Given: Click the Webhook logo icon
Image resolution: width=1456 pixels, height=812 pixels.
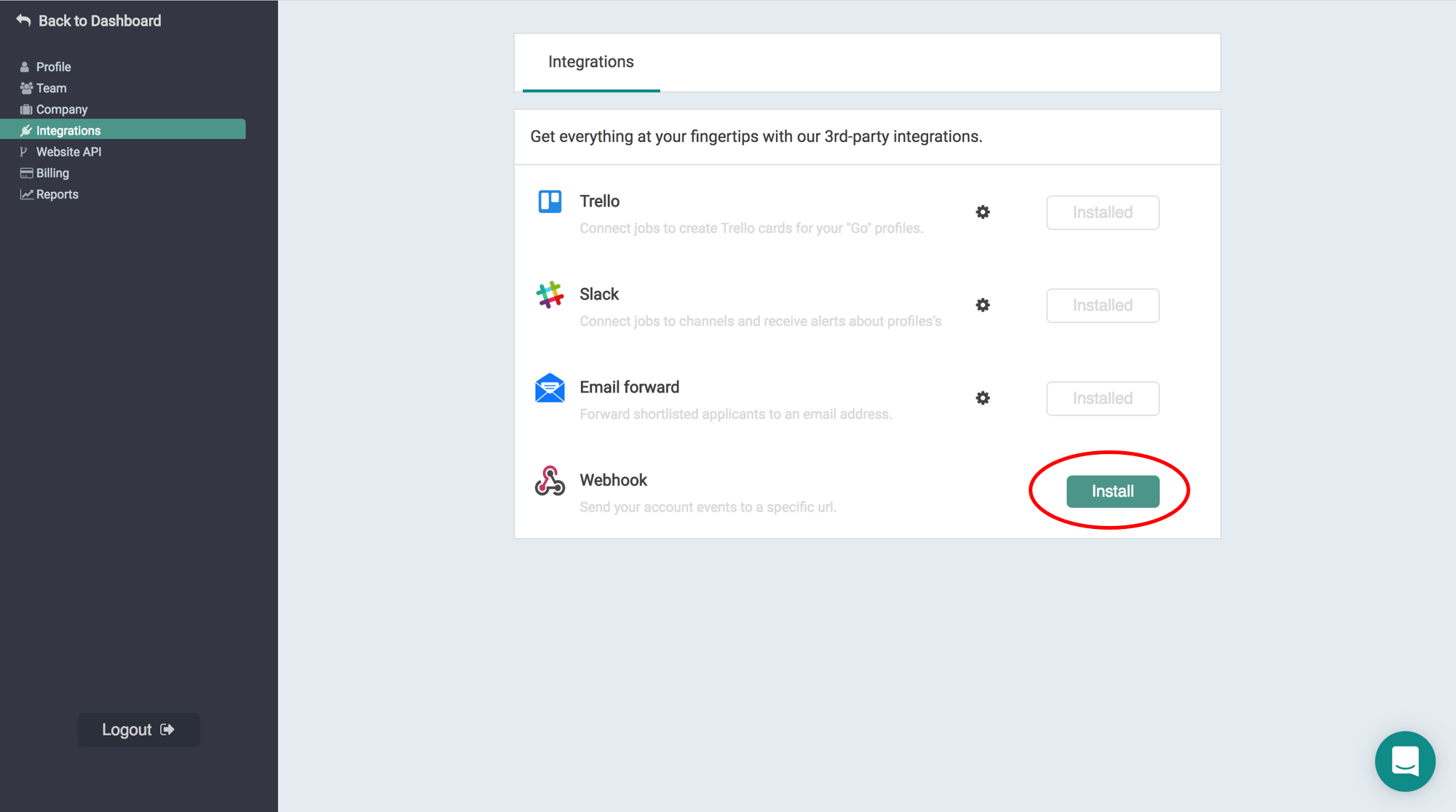Looking at the screenshot, I should click(x=550, y=481).
